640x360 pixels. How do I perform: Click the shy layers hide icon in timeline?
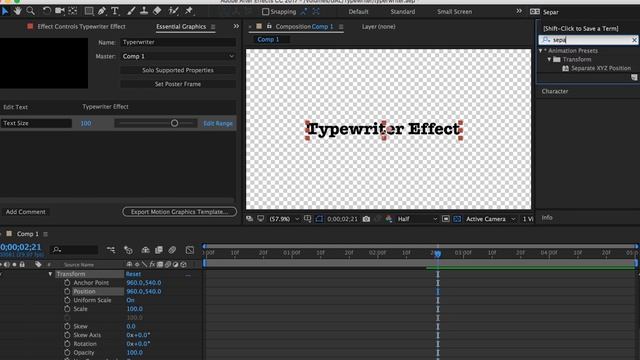[145, 250]
